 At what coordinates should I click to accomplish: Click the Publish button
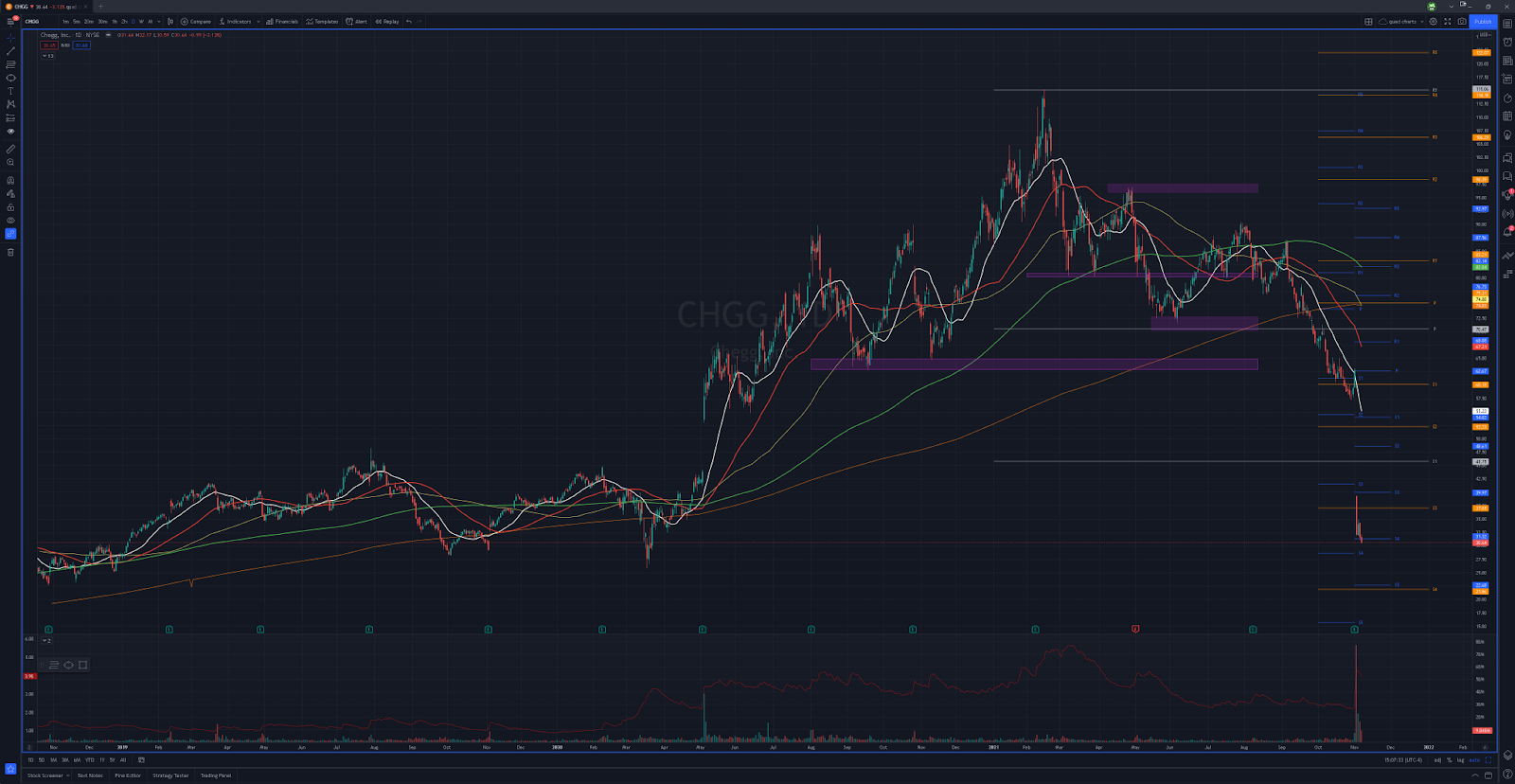(1482, 21)
